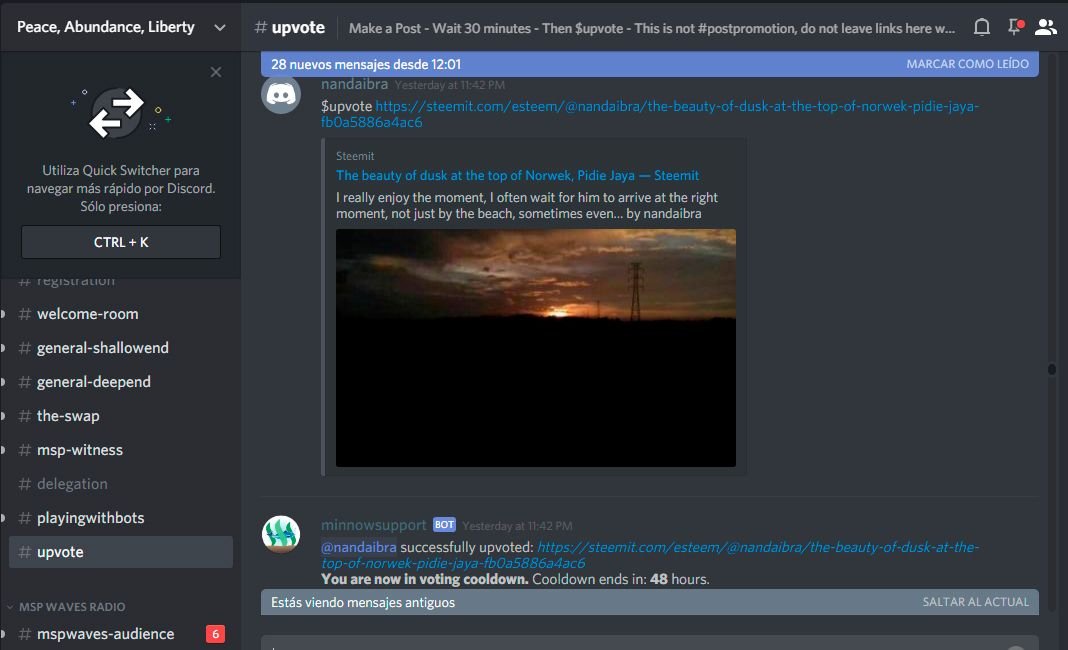Open the notification settings bell icon
The height and width of the screenshot is (650, 1068).
981,27
